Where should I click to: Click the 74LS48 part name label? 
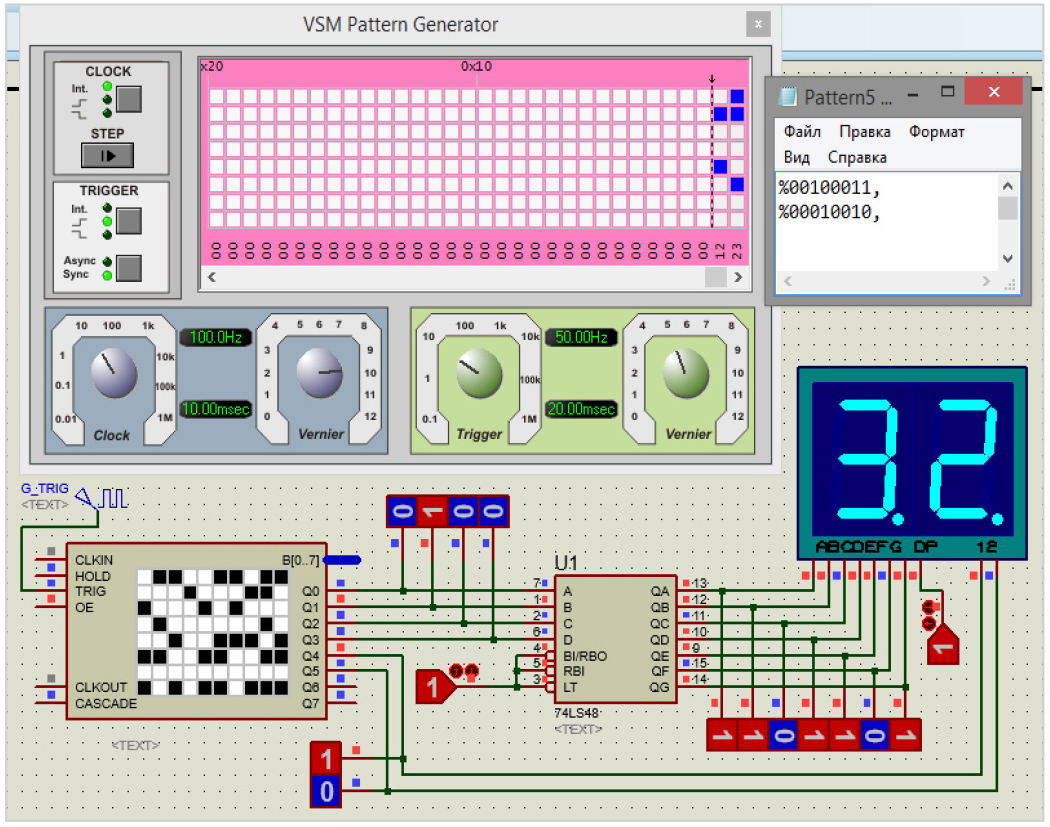[x=577, y=712]
